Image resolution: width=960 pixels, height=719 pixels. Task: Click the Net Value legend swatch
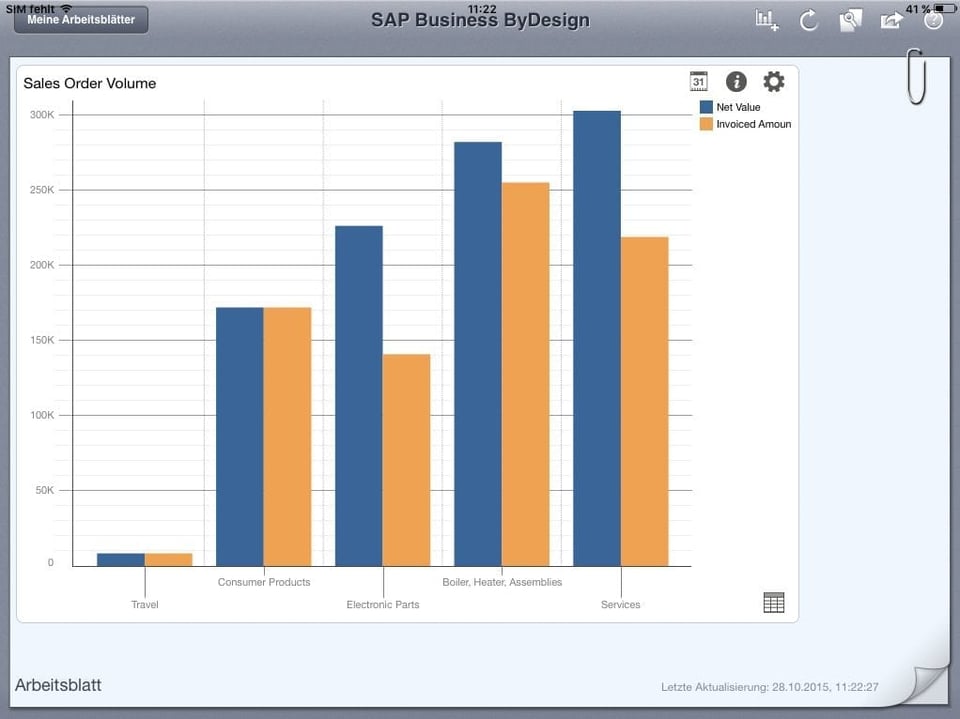pyautogui.click(x=706, y=107)
